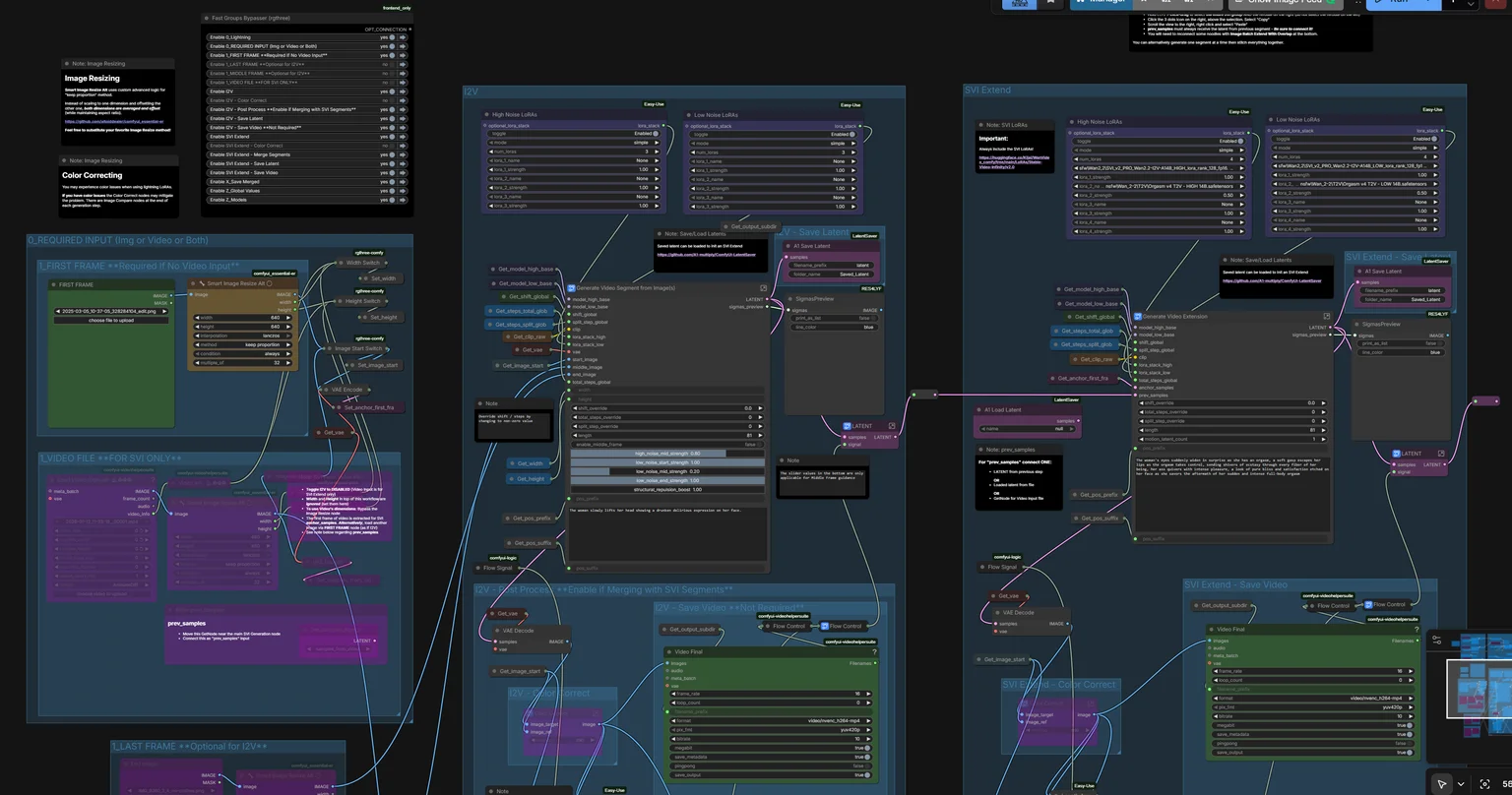Collapse the Fast Groups Bypasser node via title dot

pos(206,18)
